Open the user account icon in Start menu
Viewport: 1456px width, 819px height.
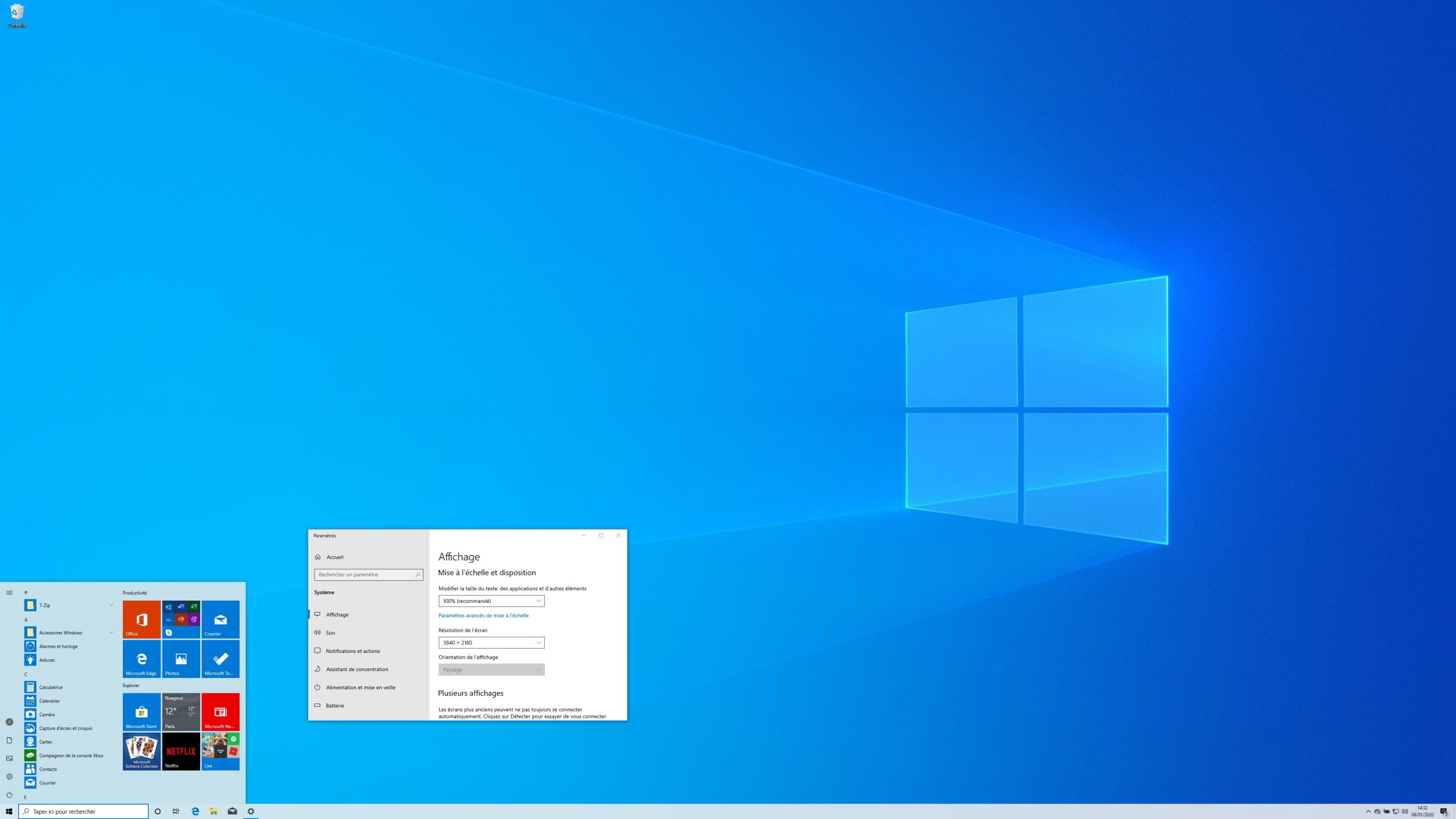point(9,722)
